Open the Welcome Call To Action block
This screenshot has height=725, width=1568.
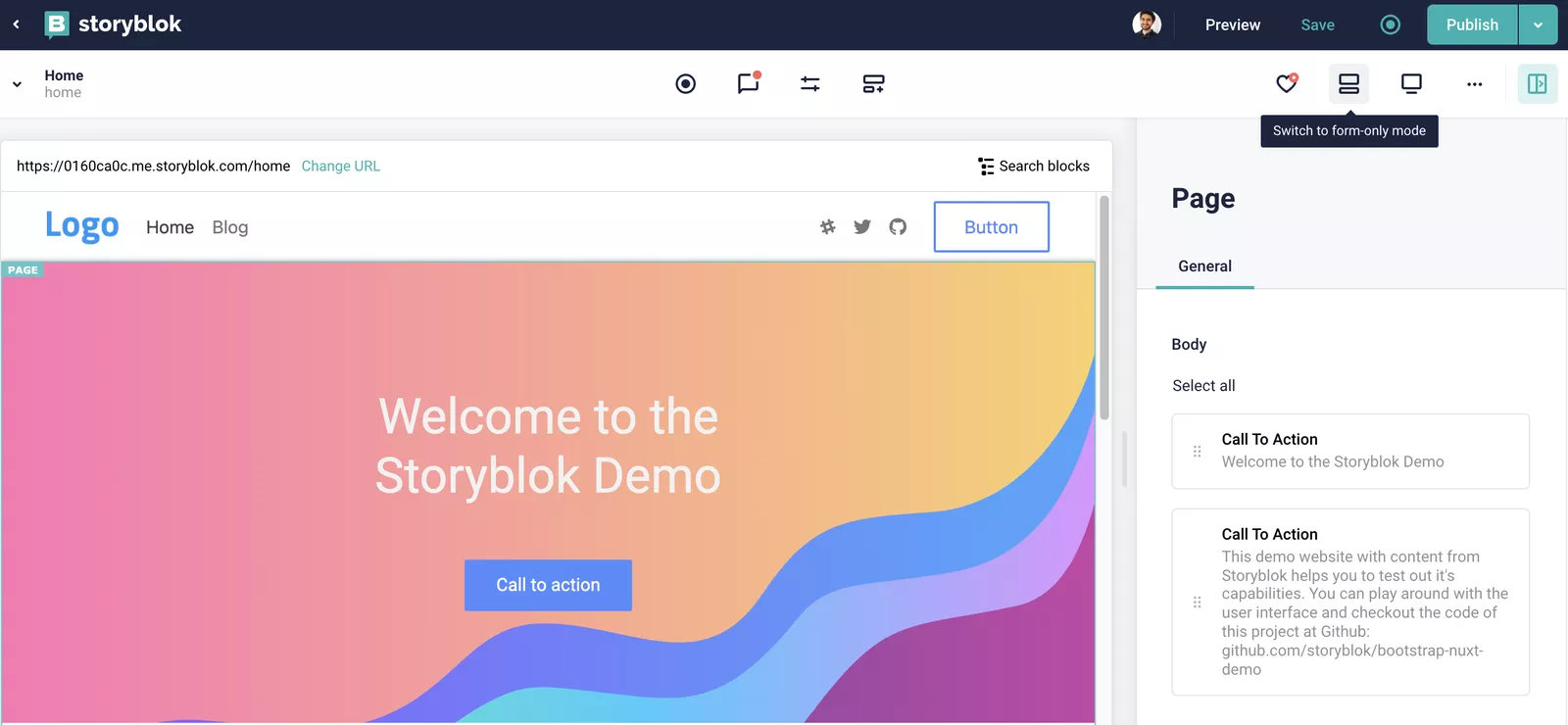coord(1350,451)
